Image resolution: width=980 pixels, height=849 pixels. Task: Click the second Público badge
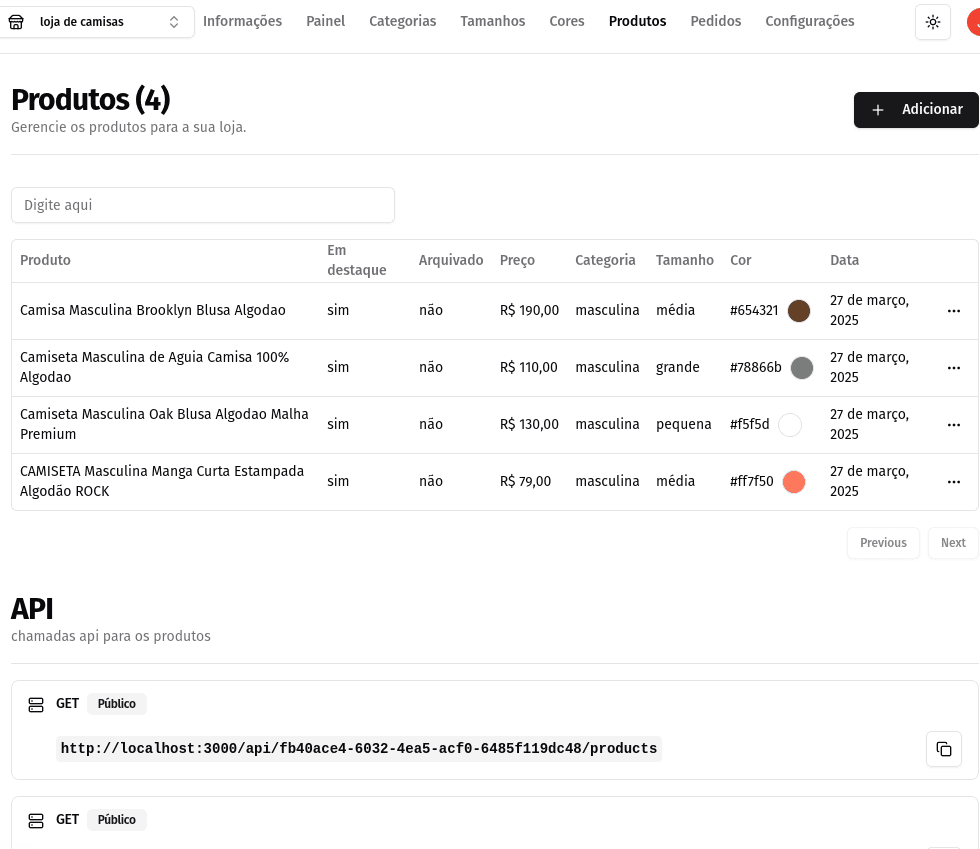pyautogui.click(x=117, y=820)
